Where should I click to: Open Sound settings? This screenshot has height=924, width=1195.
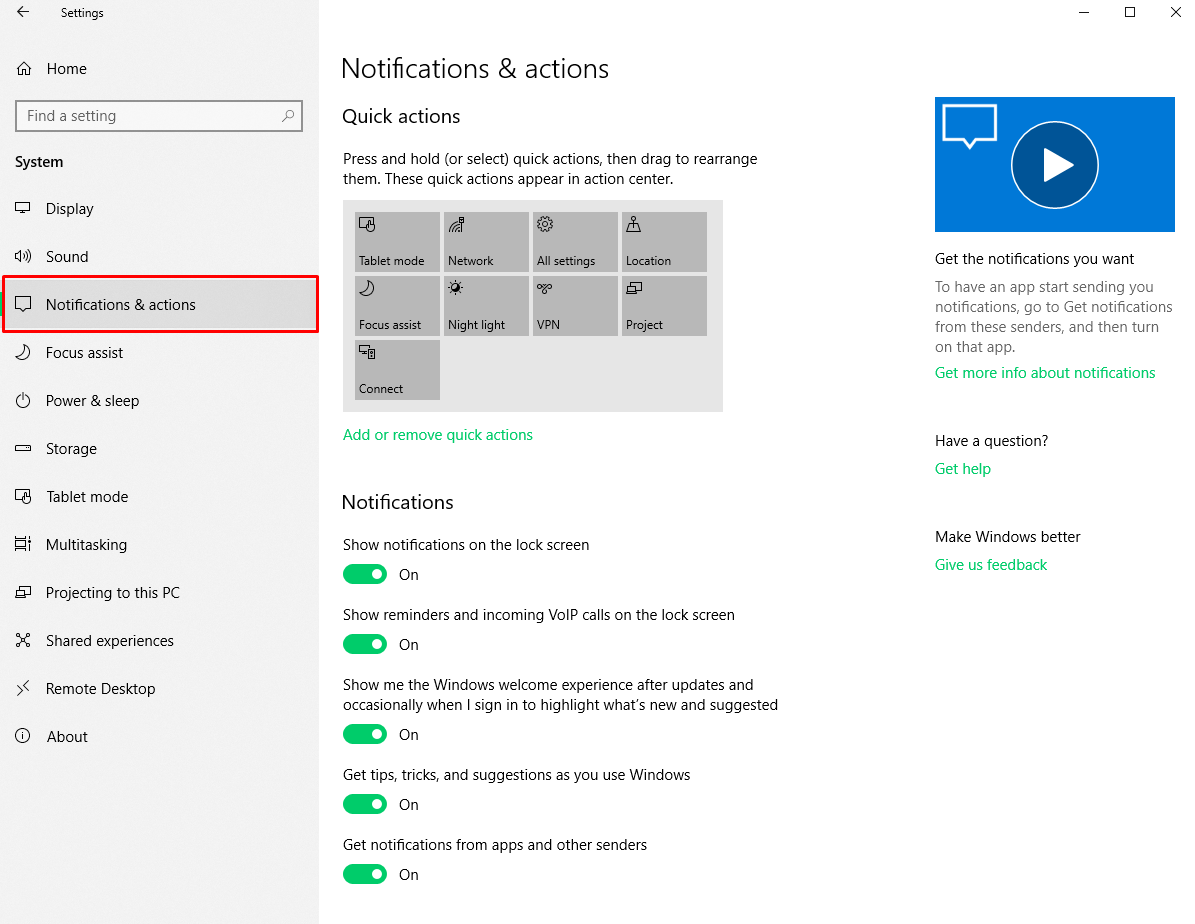tap(67, 257)
